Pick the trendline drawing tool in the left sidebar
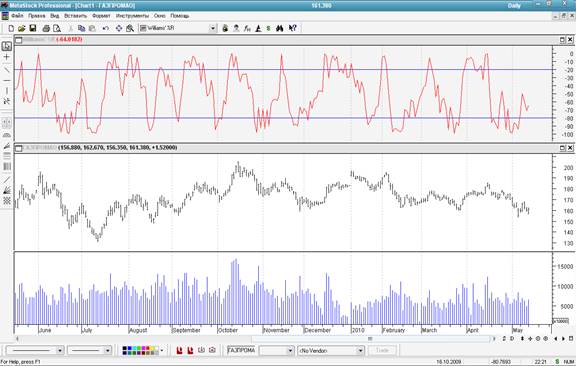576x366 pixels. pos(7,69)
